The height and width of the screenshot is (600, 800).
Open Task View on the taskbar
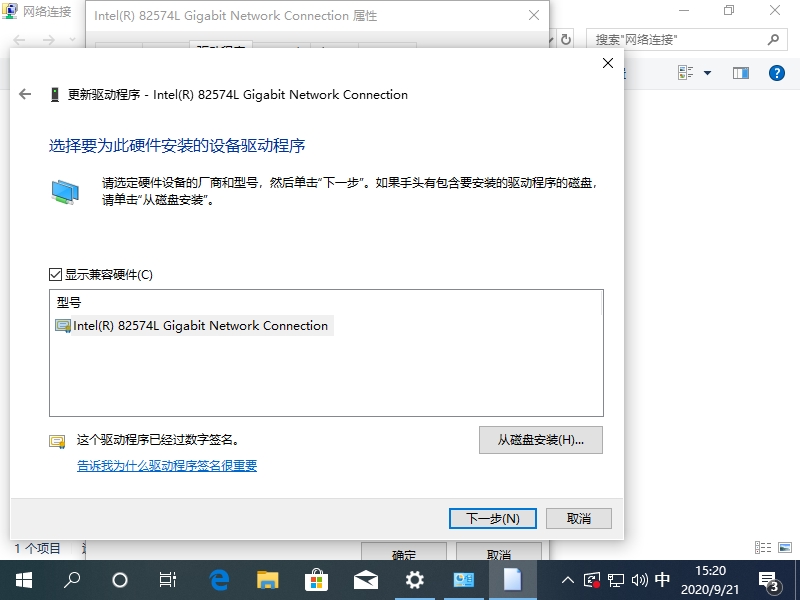point(167,580)
